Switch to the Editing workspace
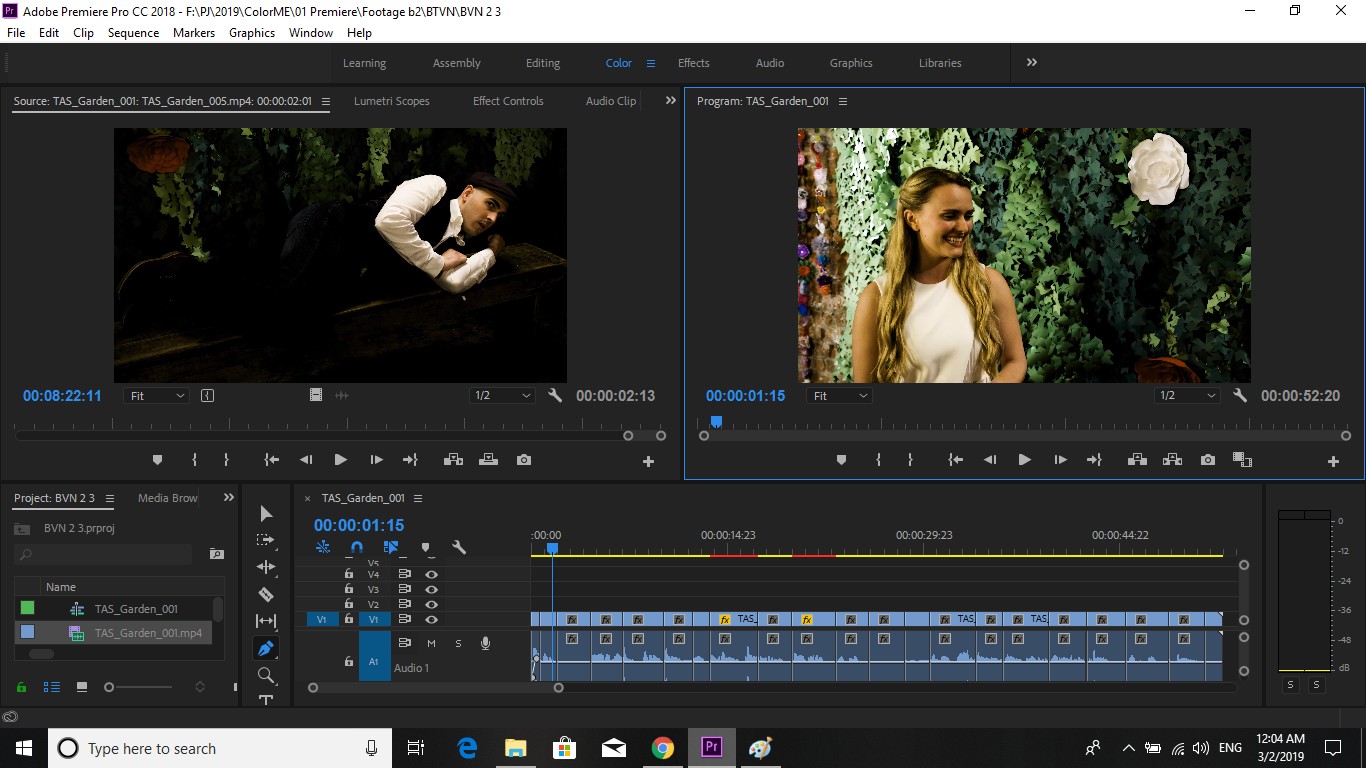 (x=543, y=63)
